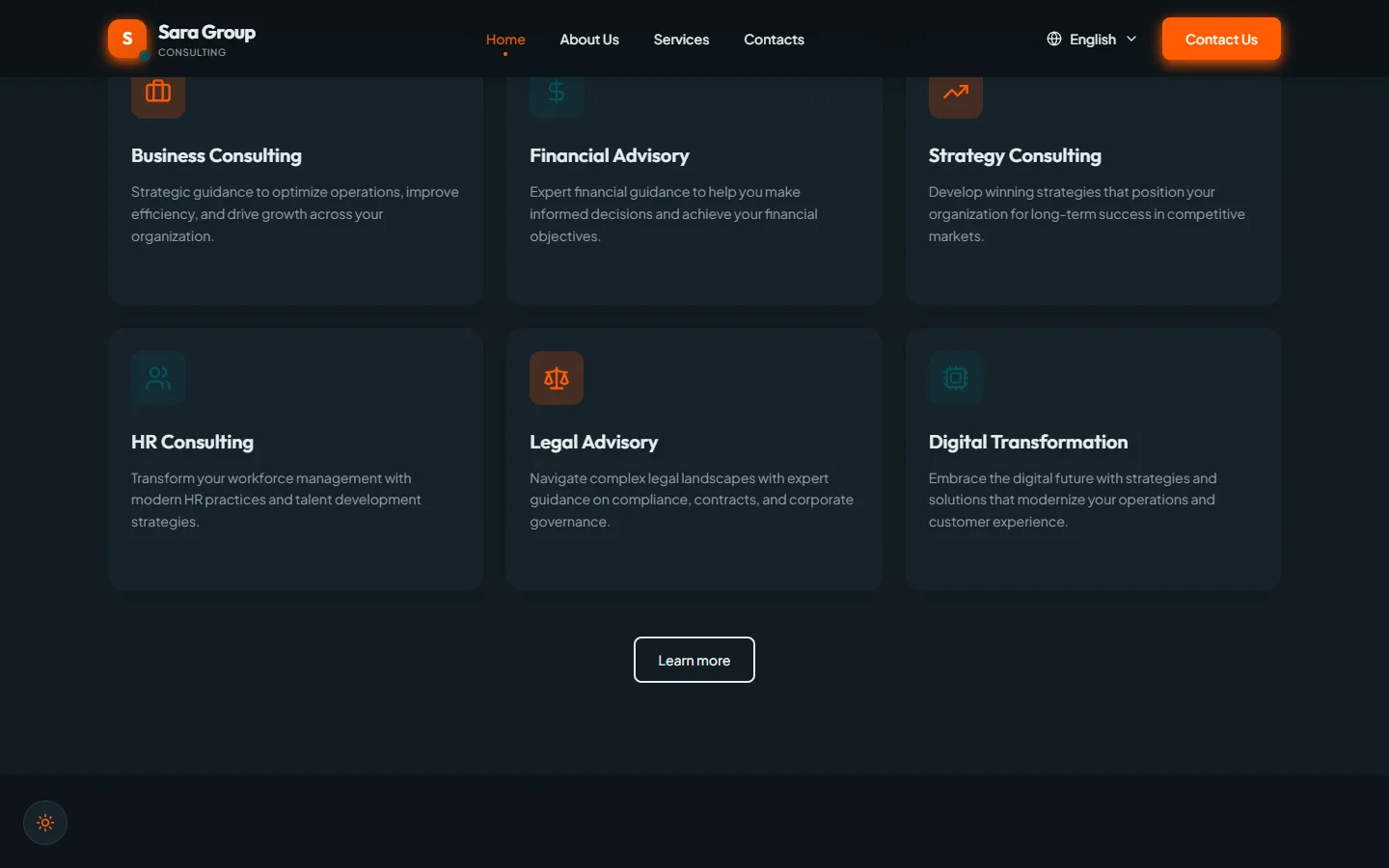This screenshot has width=1389, height=868.
Task: Click the orange Sara Group 'S' logo
Action: [127, 39]
